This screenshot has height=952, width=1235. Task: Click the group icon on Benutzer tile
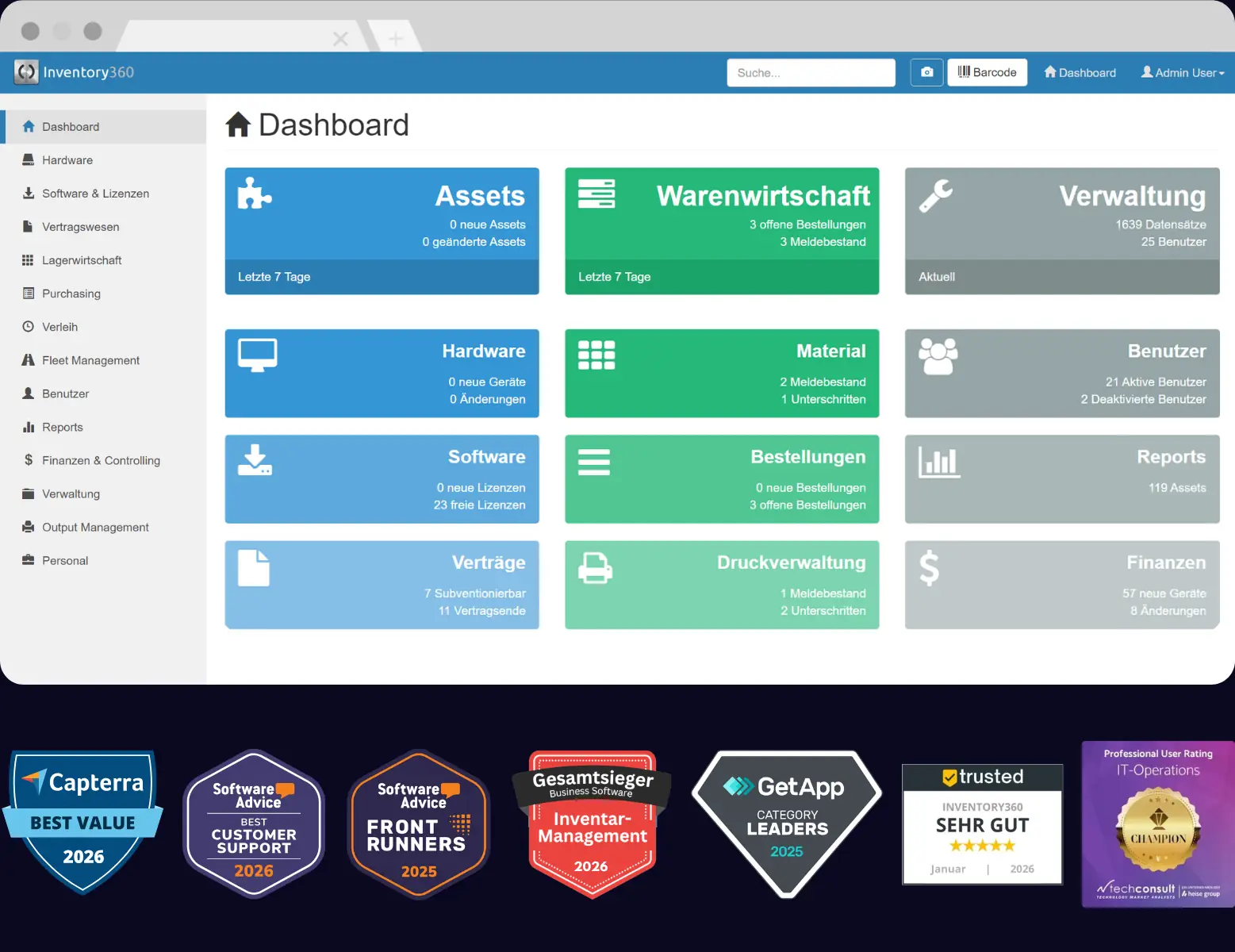tap(938, 356)
